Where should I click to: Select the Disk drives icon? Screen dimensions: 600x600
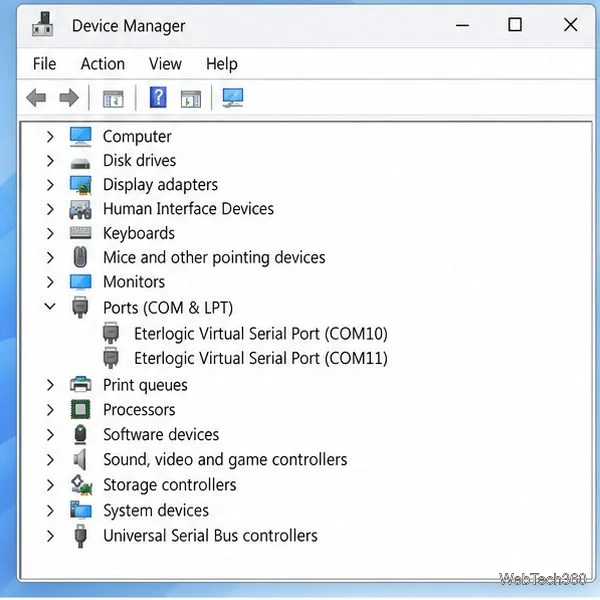click(80, 163)
